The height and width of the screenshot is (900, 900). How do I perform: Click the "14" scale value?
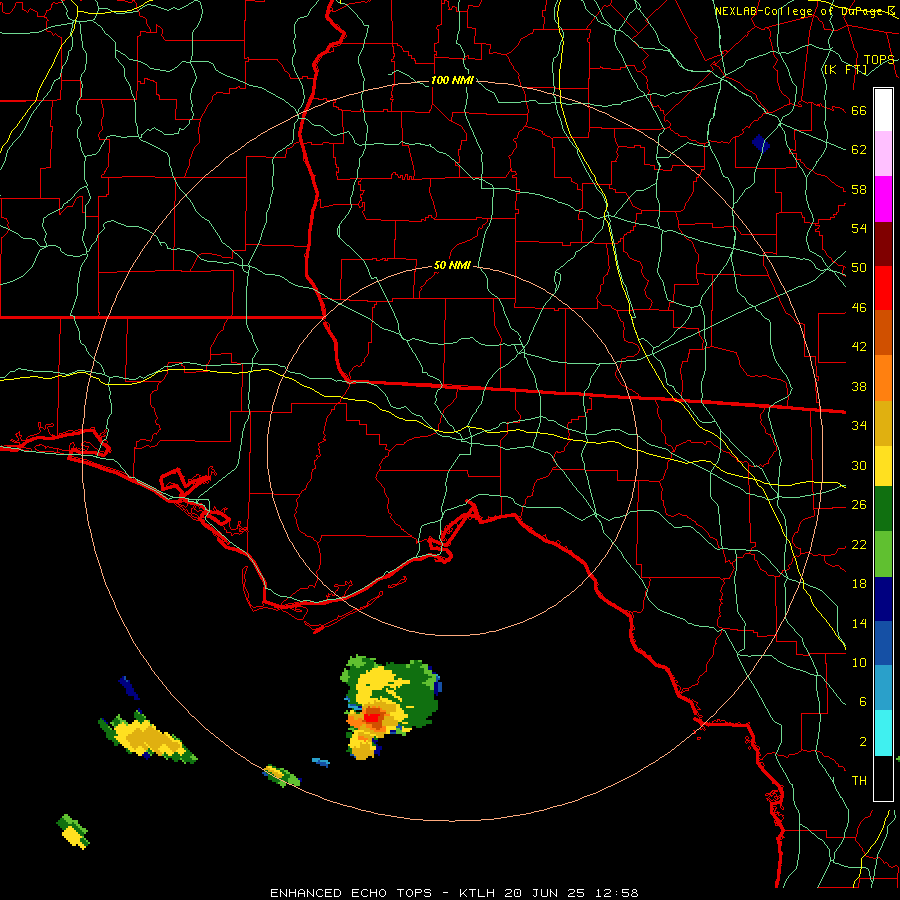(859, 623)
